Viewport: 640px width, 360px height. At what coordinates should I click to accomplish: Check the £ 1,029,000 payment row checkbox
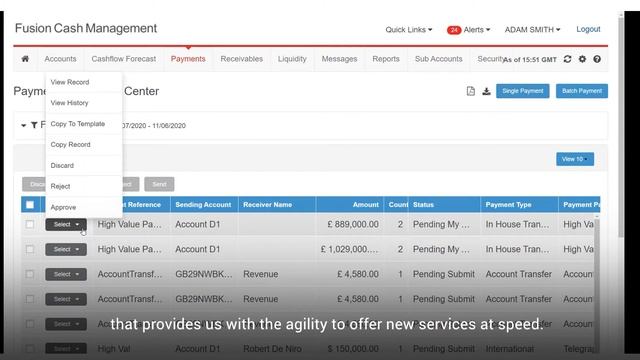(30, 249)
